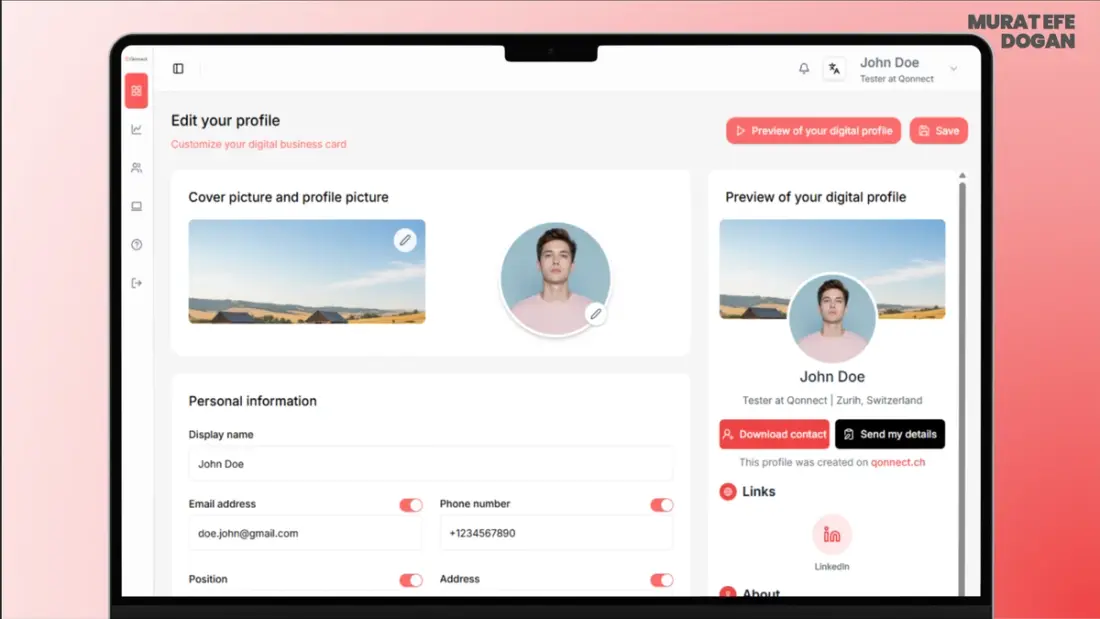The width and height of the screenshot is (1100, 619).
Task: Open notifications bell icon
Action: pyautogui.click(x=804, y=69)
